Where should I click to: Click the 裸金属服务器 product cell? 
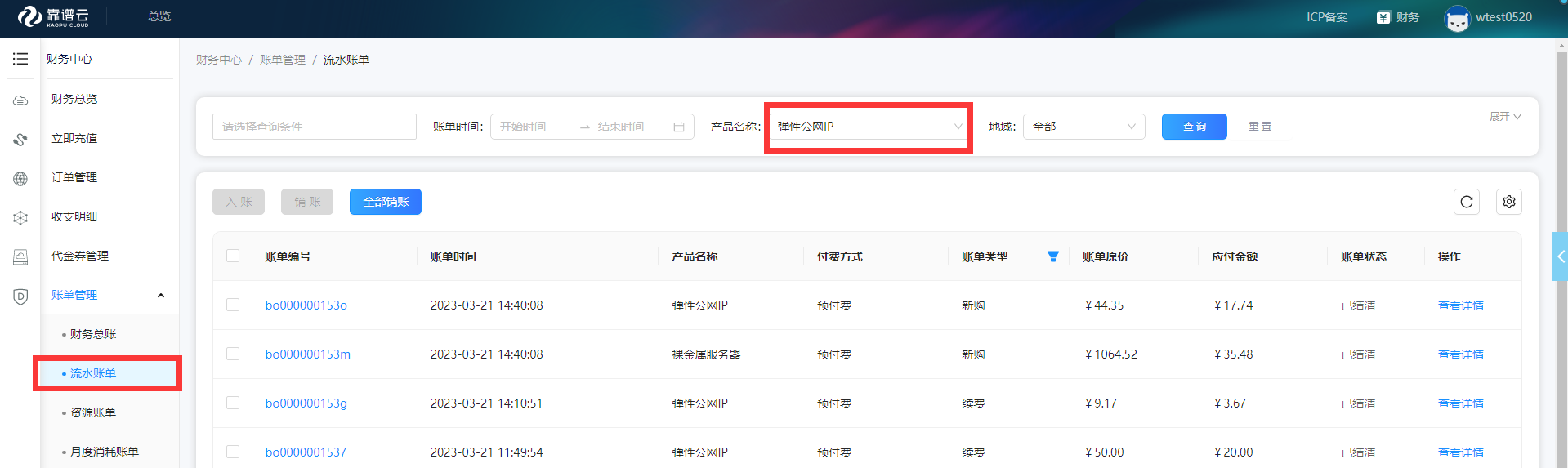(x=706, y=354)
